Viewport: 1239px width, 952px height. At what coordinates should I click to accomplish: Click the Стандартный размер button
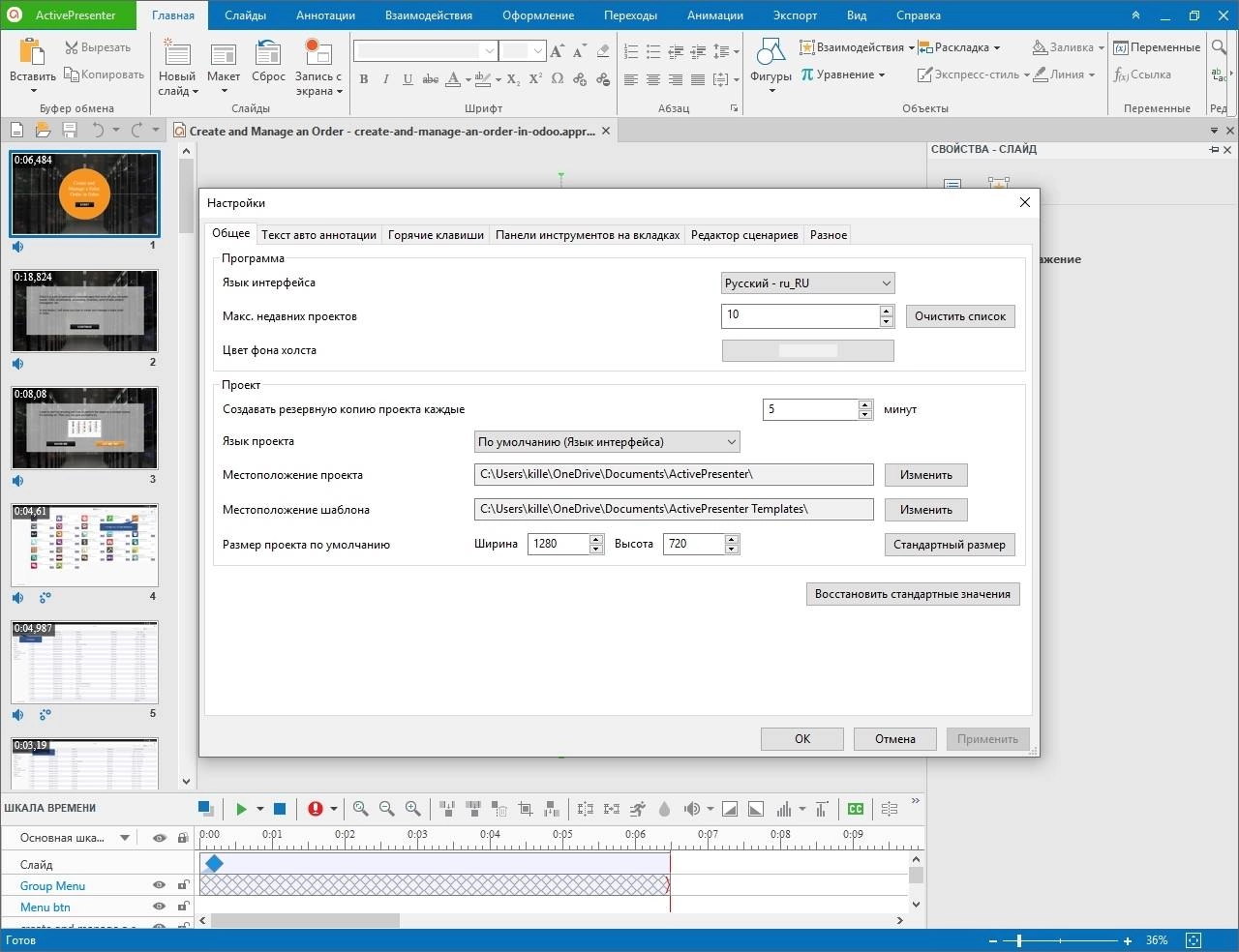point(950,545)
